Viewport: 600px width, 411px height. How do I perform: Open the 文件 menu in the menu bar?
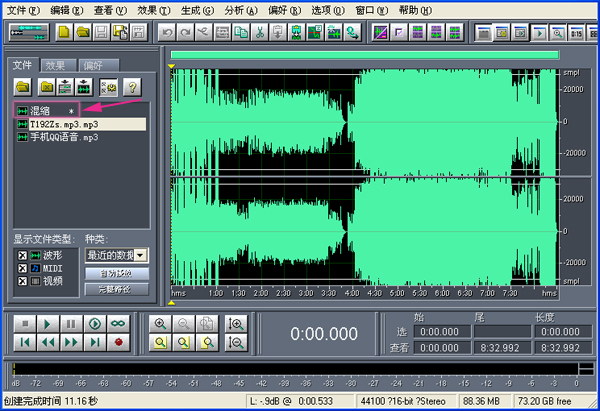23,10
